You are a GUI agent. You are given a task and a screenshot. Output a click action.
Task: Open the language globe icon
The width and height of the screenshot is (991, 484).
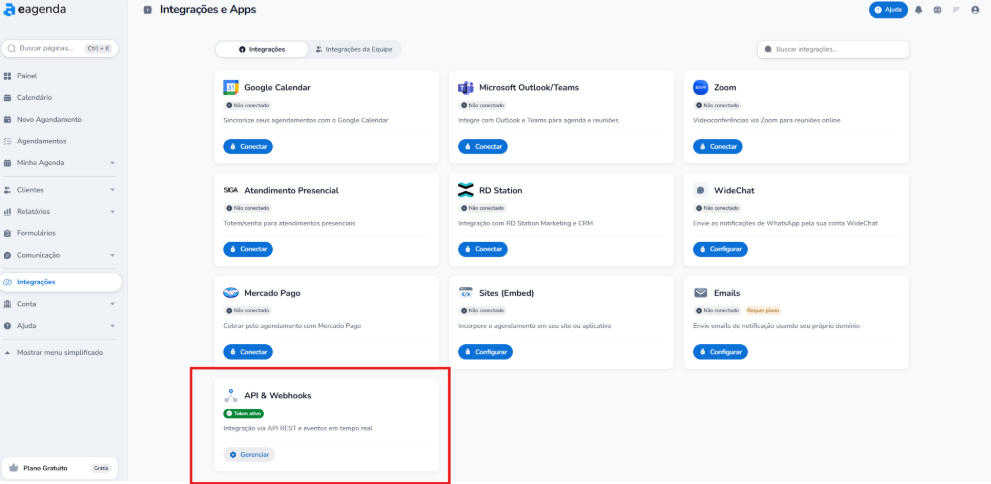pos(937,10)
